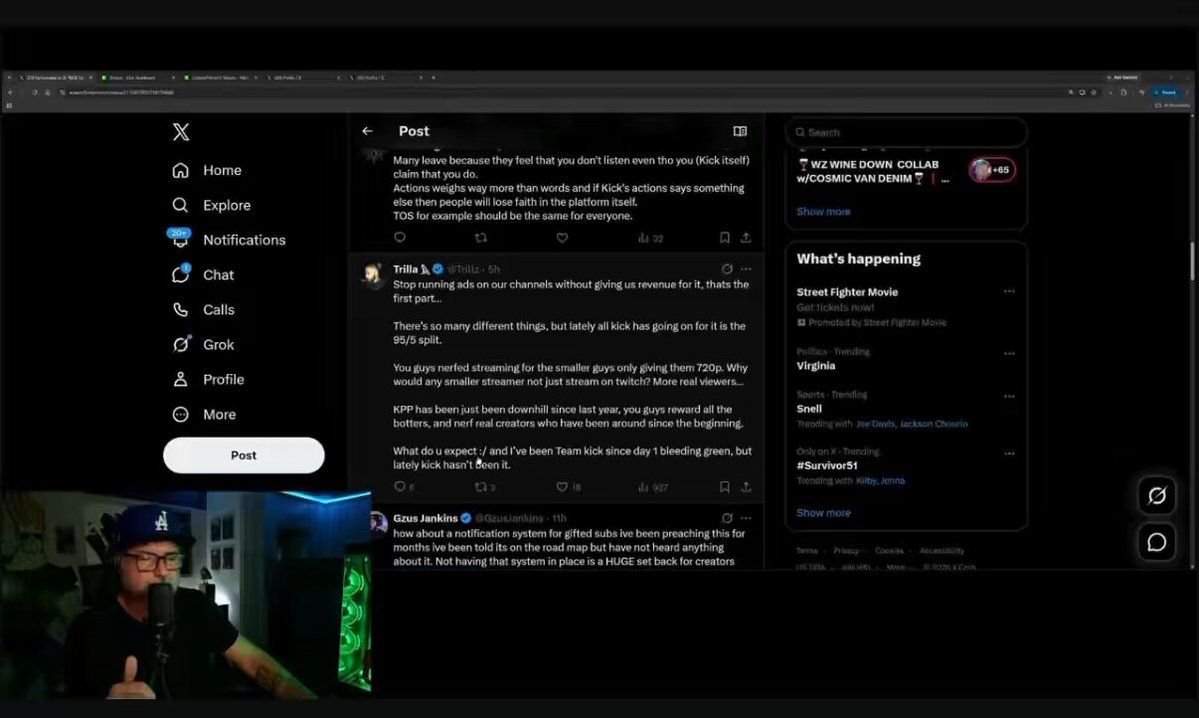The width and height of the screenshot is (1199, 718).
Task: Click the X logo in the sidebar
Action: 181,132
